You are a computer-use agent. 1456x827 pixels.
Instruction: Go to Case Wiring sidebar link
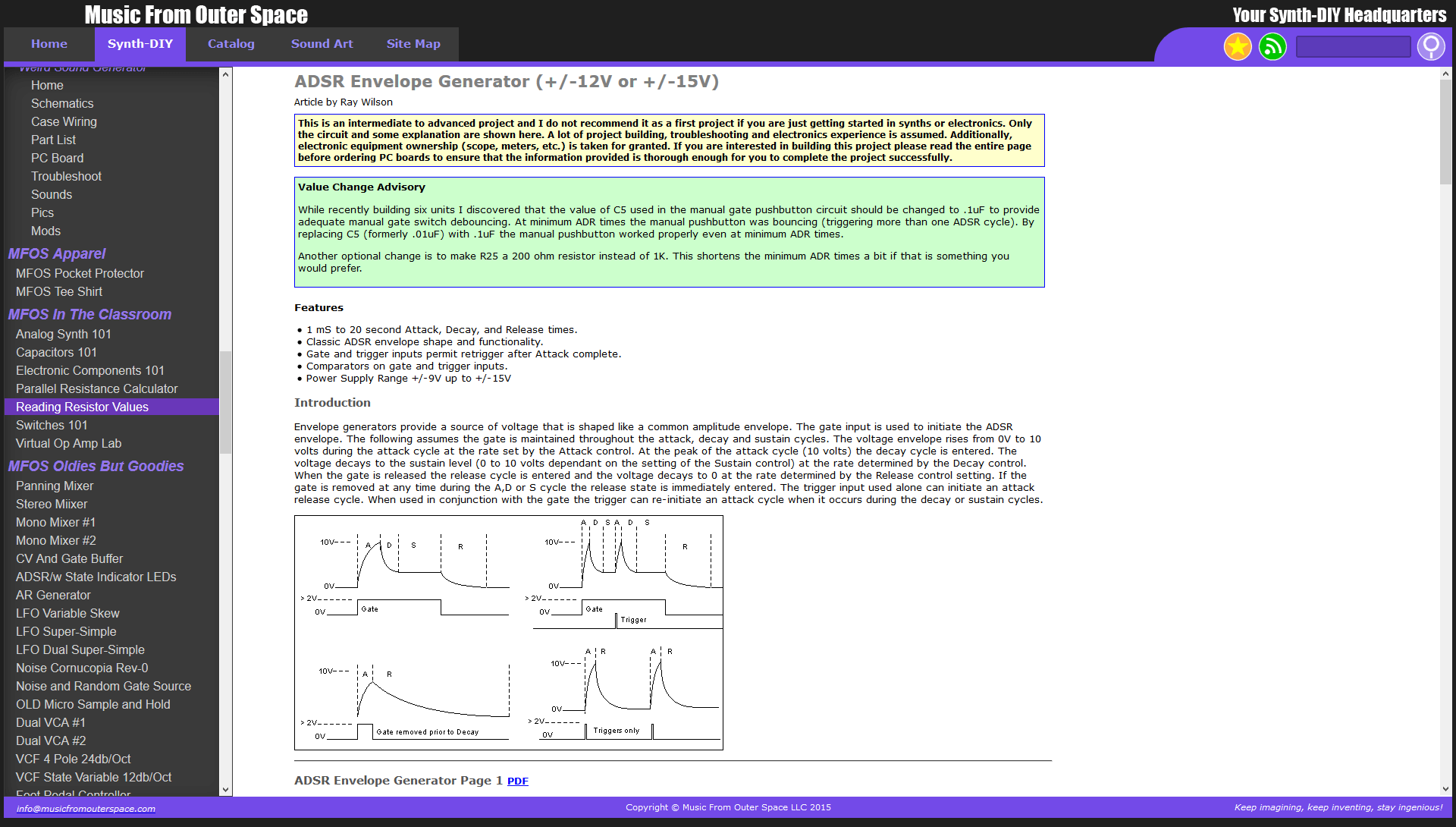pyautogui.click(x=64, y=121)
